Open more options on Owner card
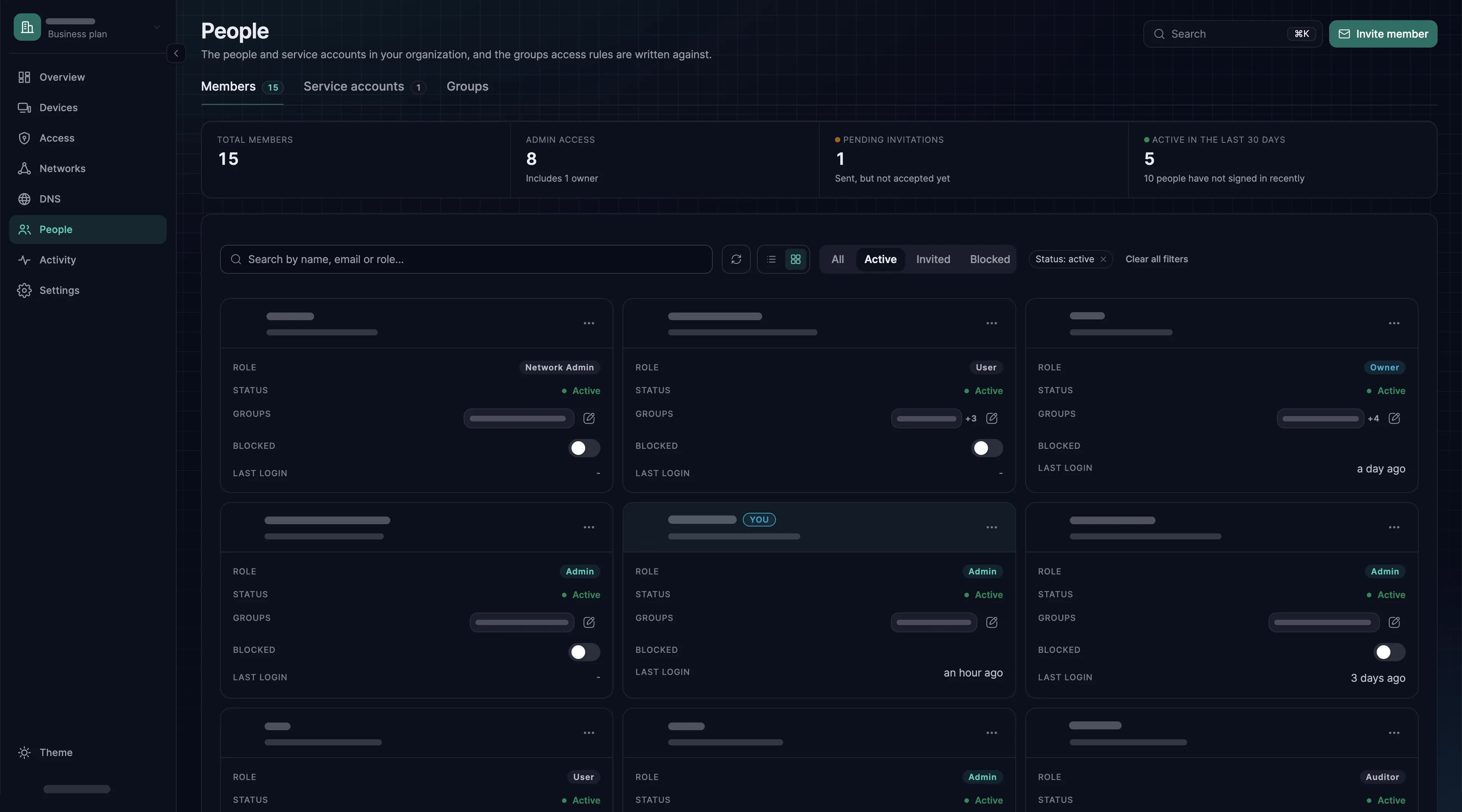The image size is (1462, 812). pos(1394,324)
